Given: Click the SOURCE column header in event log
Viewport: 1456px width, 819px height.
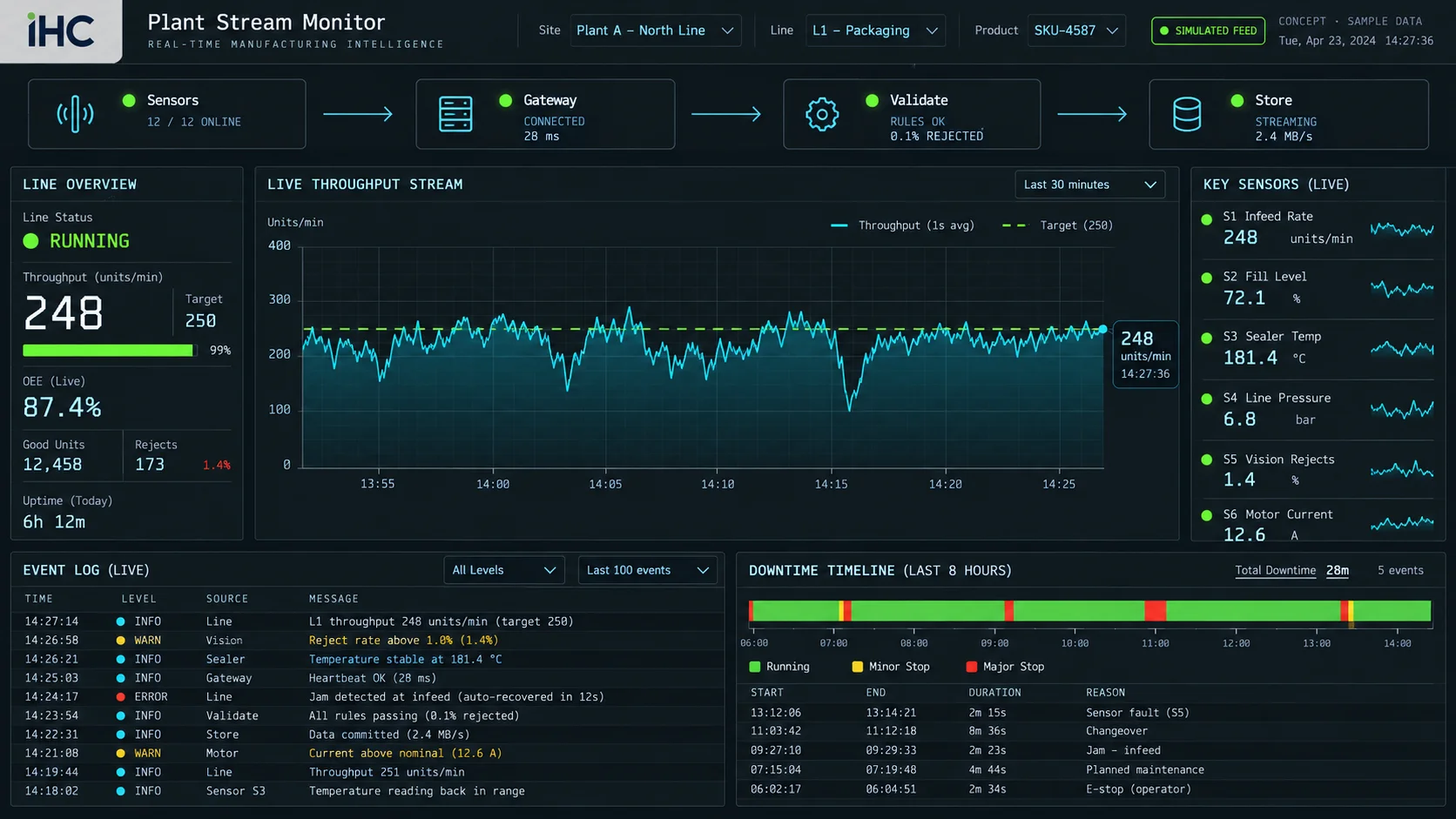Looking at the screenshot, I should tap(227, 599).
